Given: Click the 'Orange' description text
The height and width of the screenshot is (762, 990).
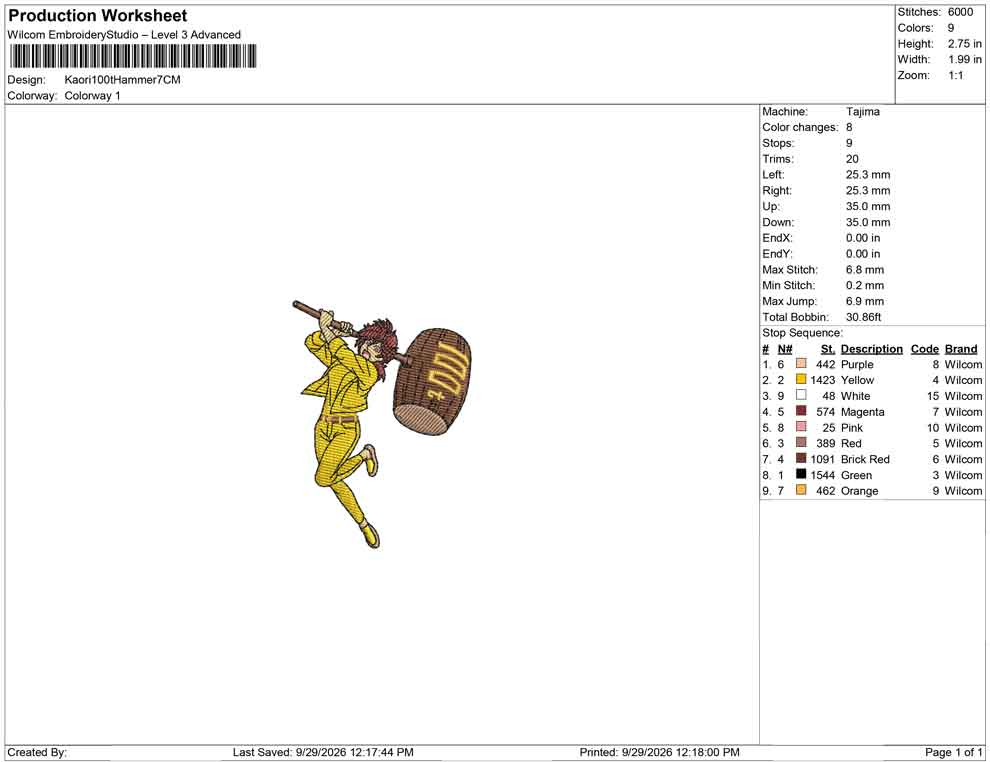Looking at the screenshot, I should [x=859, y=491].
